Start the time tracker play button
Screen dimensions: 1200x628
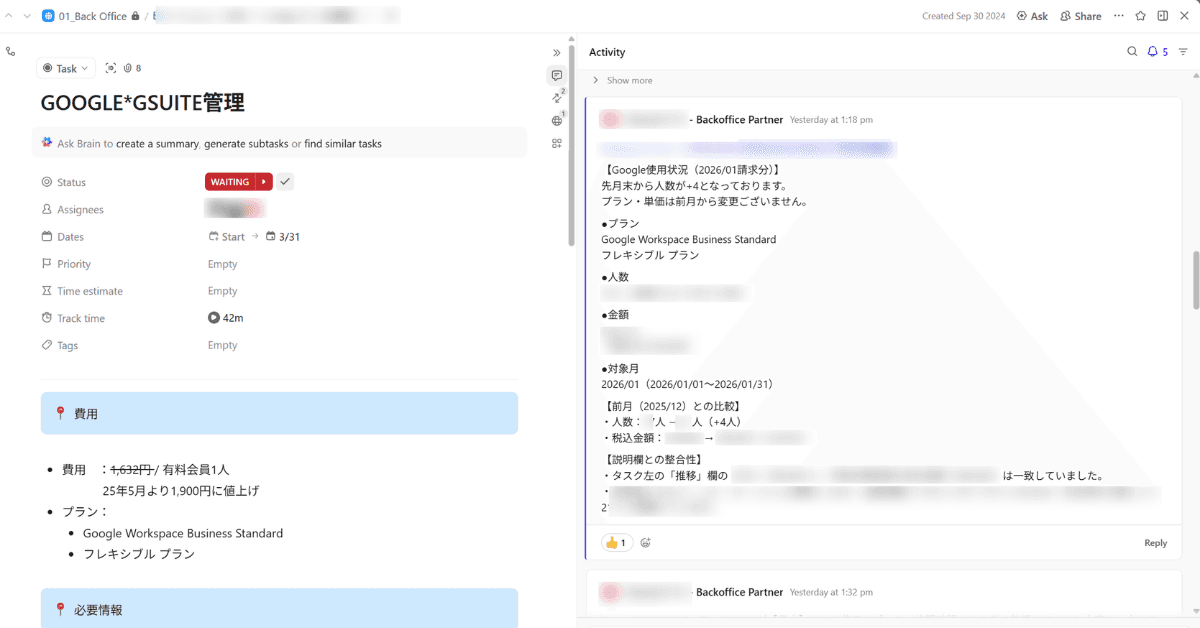(213, 318)
